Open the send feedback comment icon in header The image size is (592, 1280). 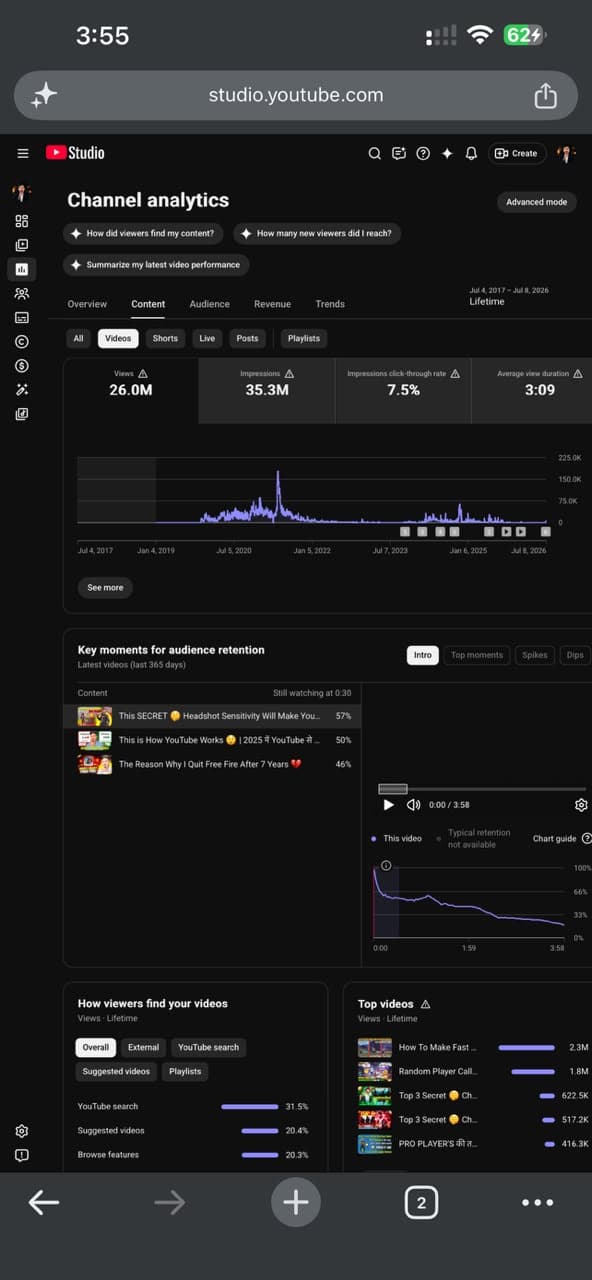pyautogui.click(x=399, y=153)
